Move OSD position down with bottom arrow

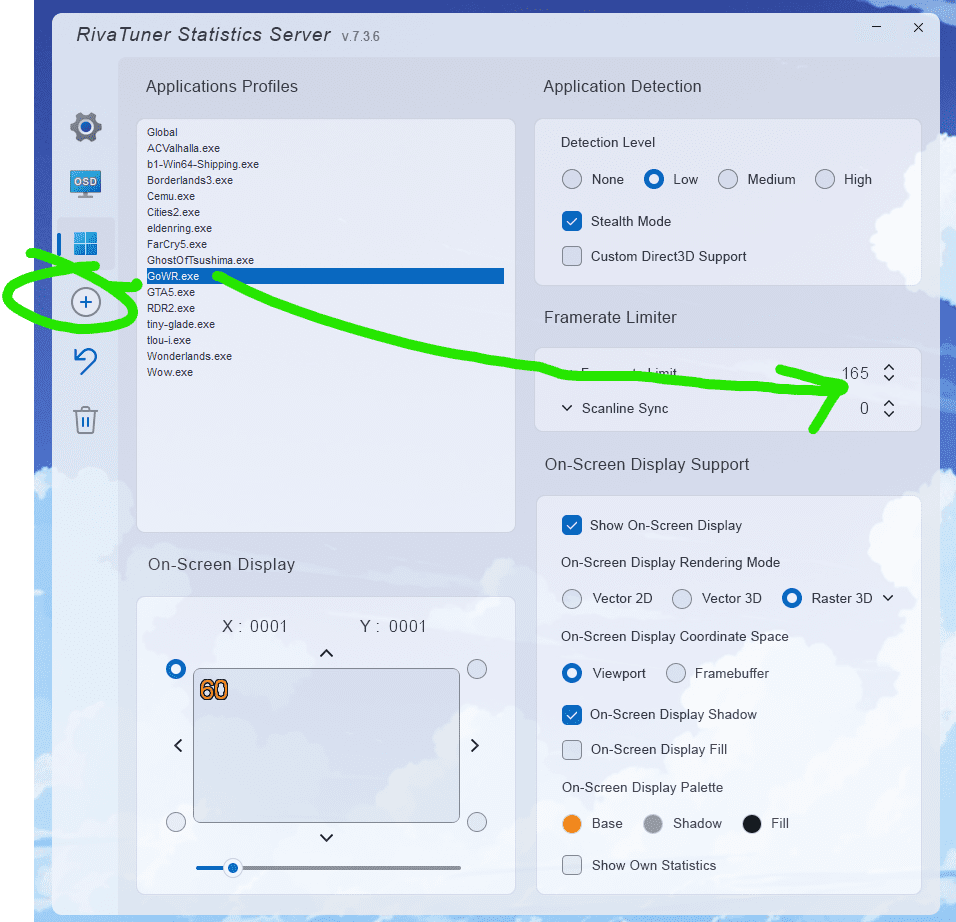pyautogui.click(x=326, y=838)
